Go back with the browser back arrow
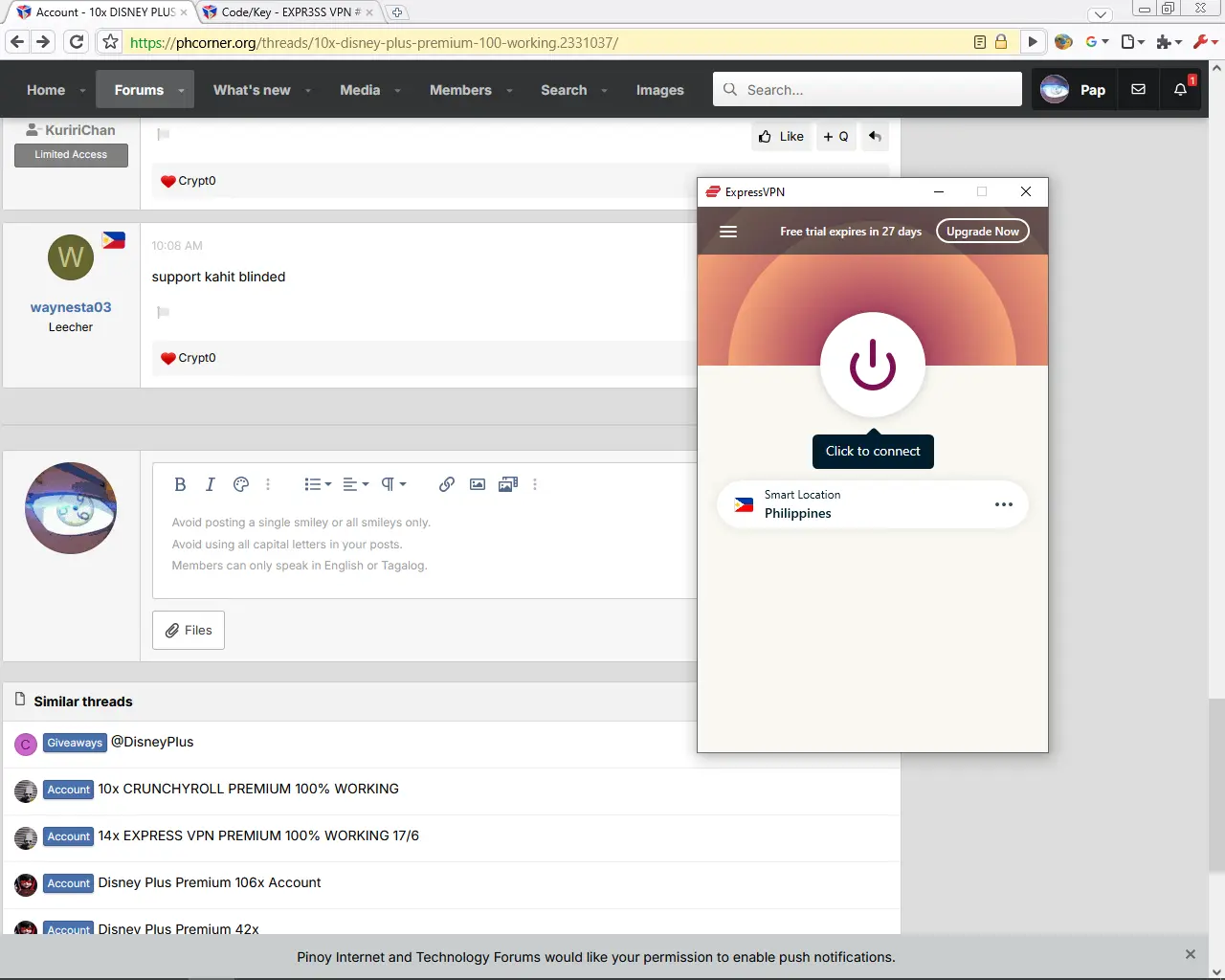This screenshot has width=1225, height=980. 17,42
